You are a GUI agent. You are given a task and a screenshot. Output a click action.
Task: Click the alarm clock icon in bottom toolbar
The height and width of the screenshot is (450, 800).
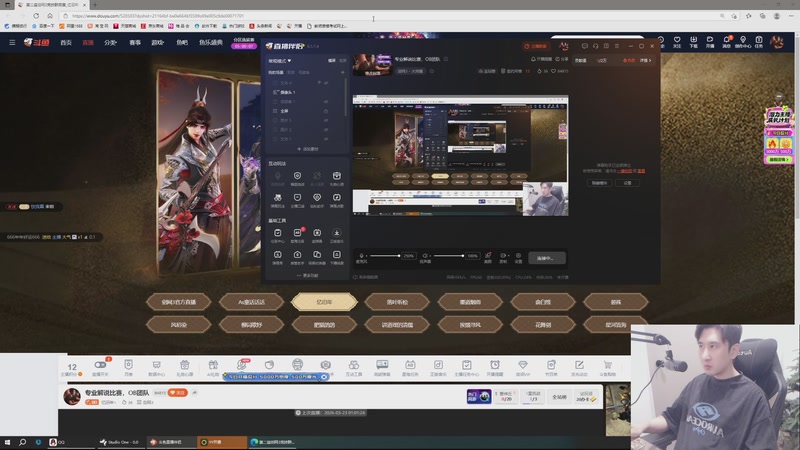[494, 365]
